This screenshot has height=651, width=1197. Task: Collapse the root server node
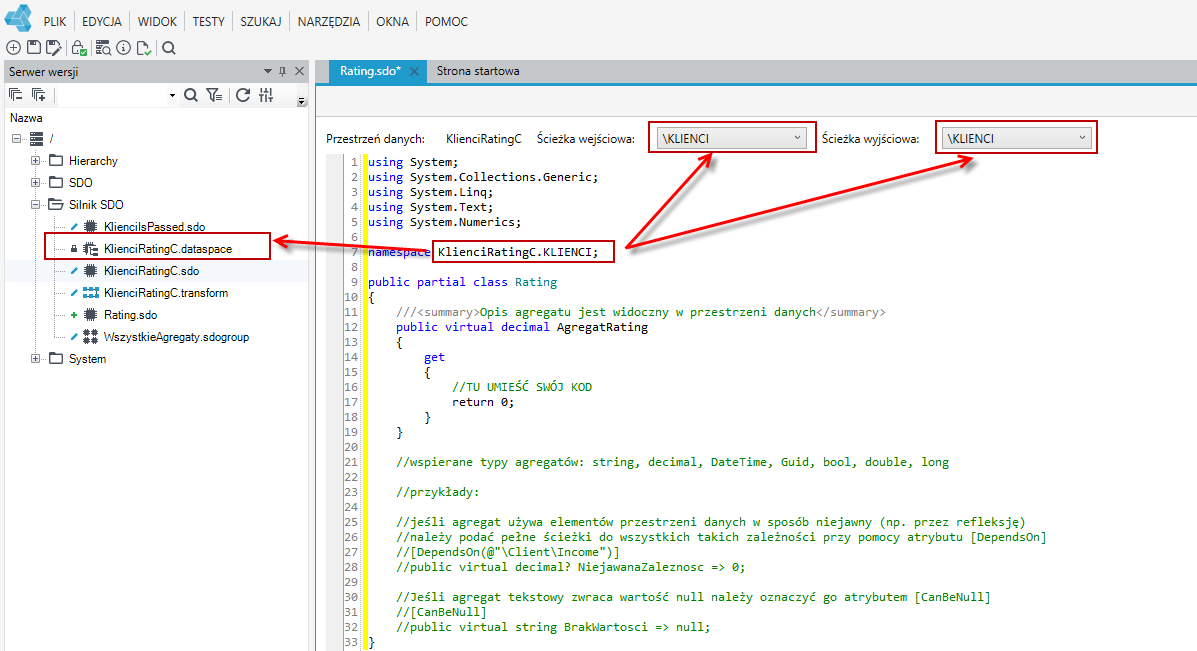click(16, 139)
